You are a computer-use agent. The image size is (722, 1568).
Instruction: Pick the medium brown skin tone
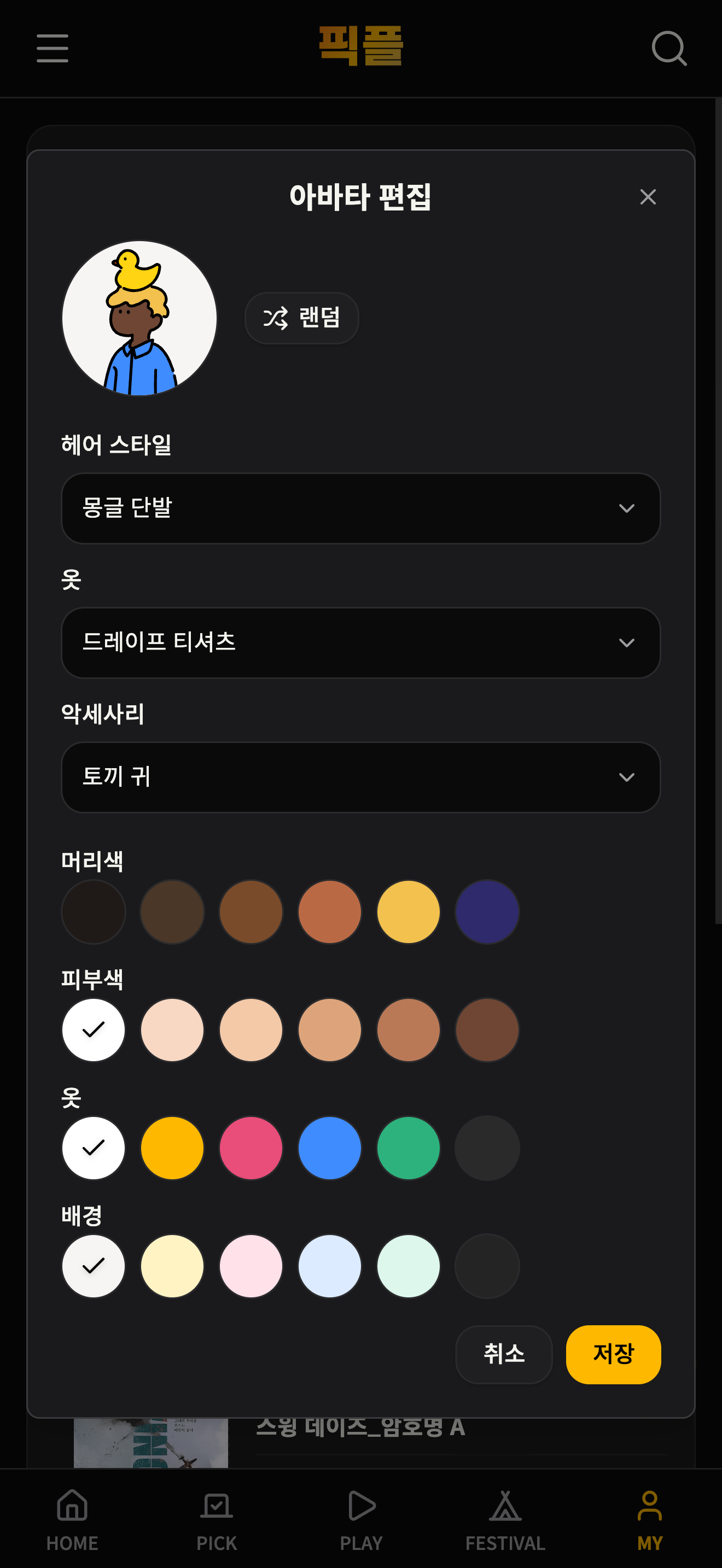pyautogui.click(x=409, y=1030)
